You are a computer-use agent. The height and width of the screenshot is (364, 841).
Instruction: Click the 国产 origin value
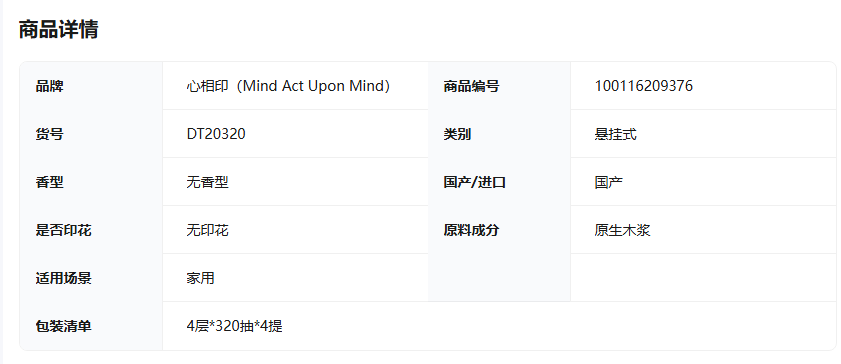click(x=608, y=182)
